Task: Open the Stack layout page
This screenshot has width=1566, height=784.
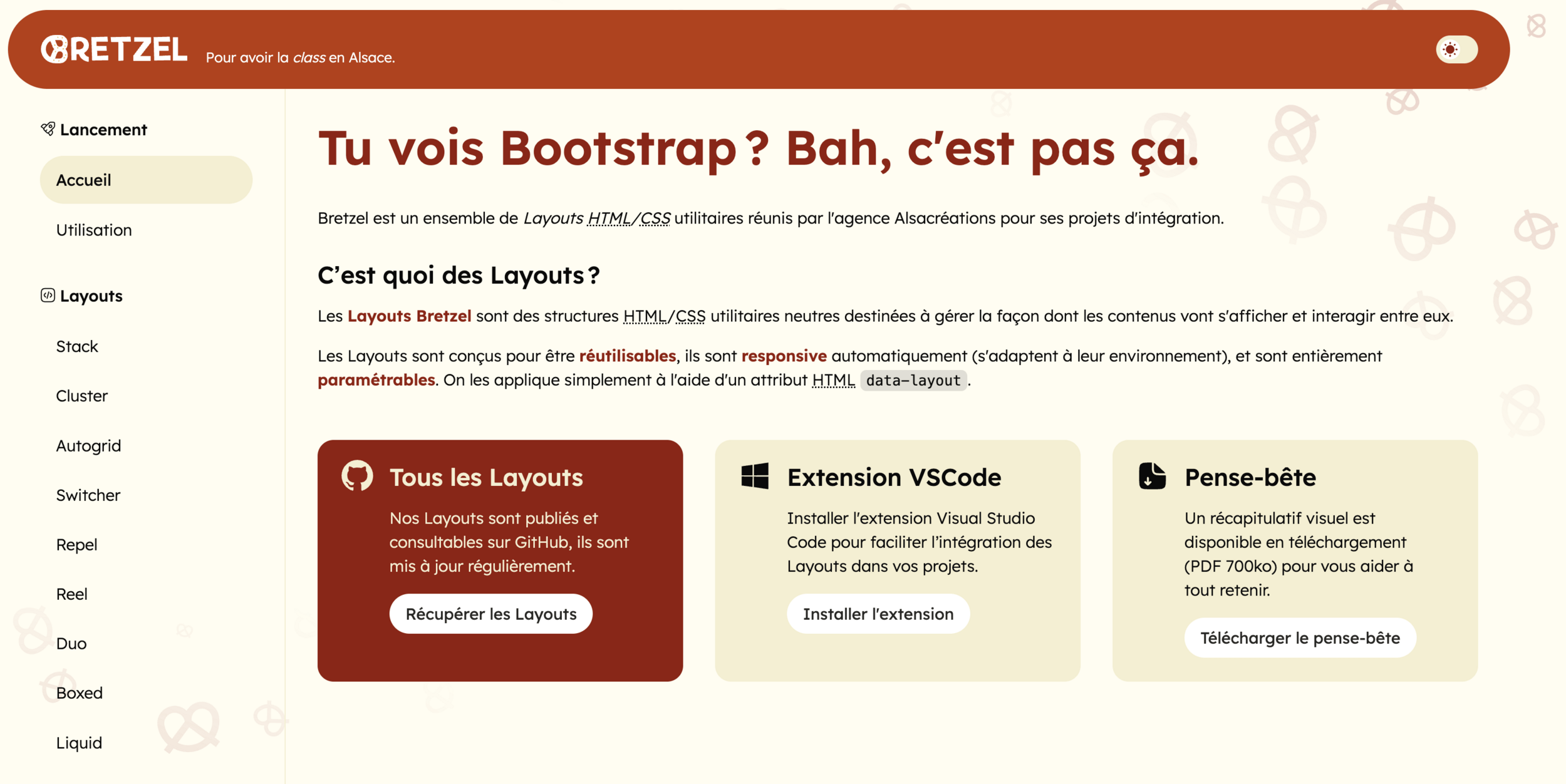Action: click(x=77, y=346)
